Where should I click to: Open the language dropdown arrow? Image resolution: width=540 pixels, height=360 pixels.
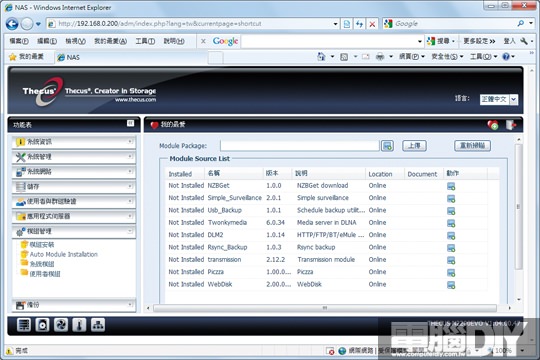pyautogui.click(x=513, y=100)
